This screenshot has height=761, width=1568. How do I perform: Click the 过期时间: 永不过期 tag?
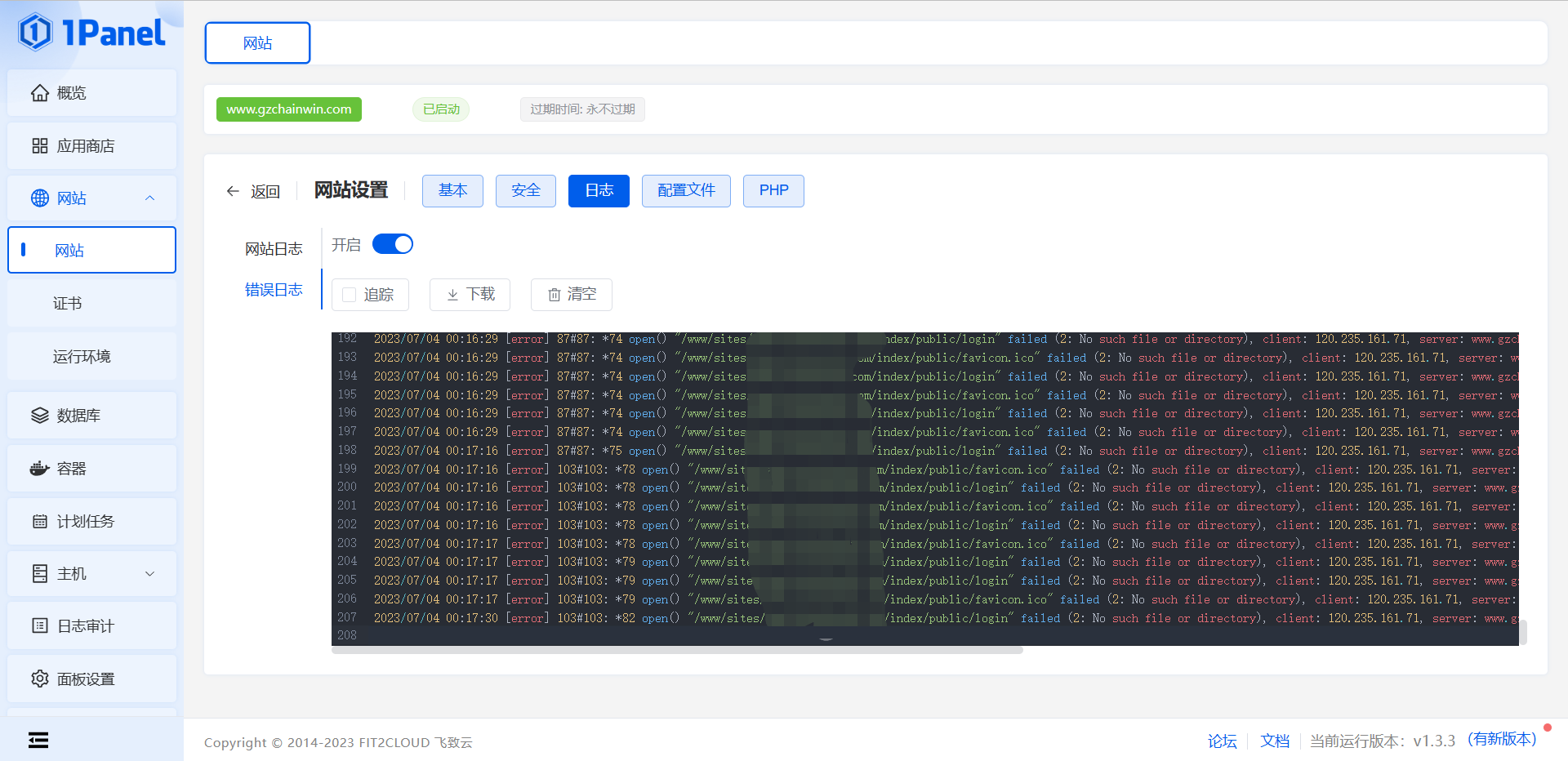582,109
